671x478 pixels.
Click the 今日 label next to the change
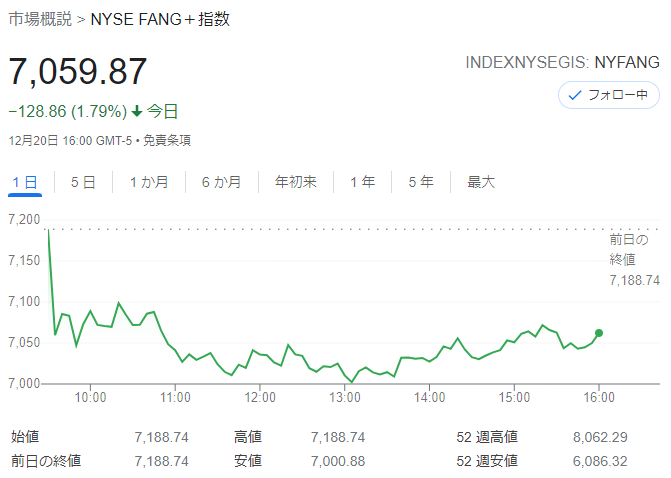pos(162,112)
